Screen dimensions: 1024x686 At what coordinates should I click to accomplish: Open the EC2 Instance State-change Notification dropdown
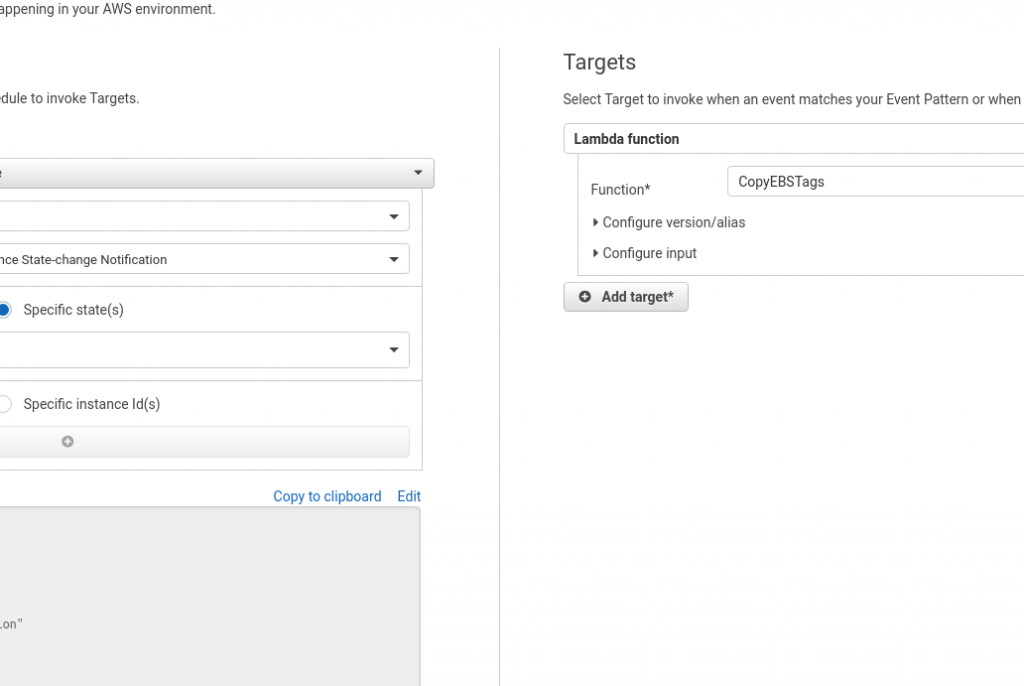pos(200,258)
